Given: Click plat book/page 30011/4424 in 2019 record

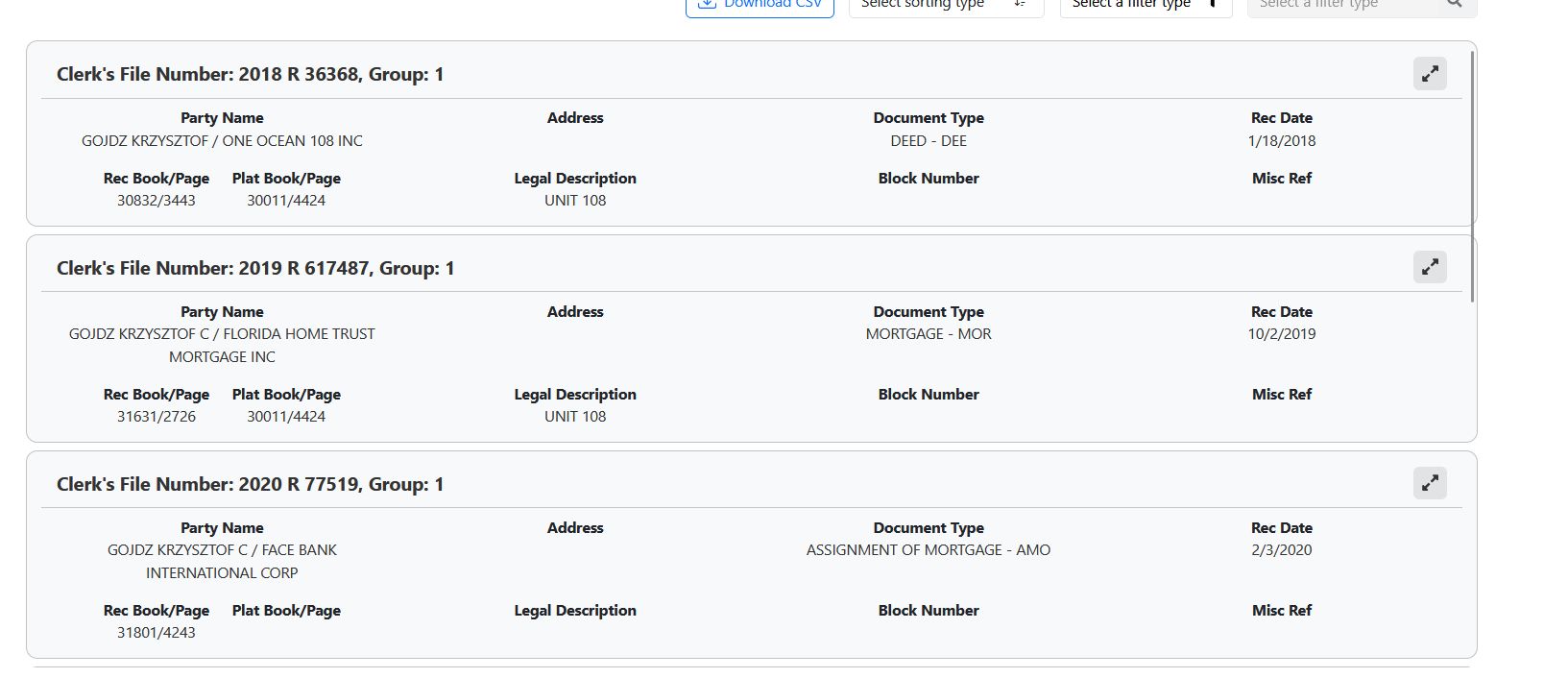Looking at the screenshot, I should tap(286, 417).
